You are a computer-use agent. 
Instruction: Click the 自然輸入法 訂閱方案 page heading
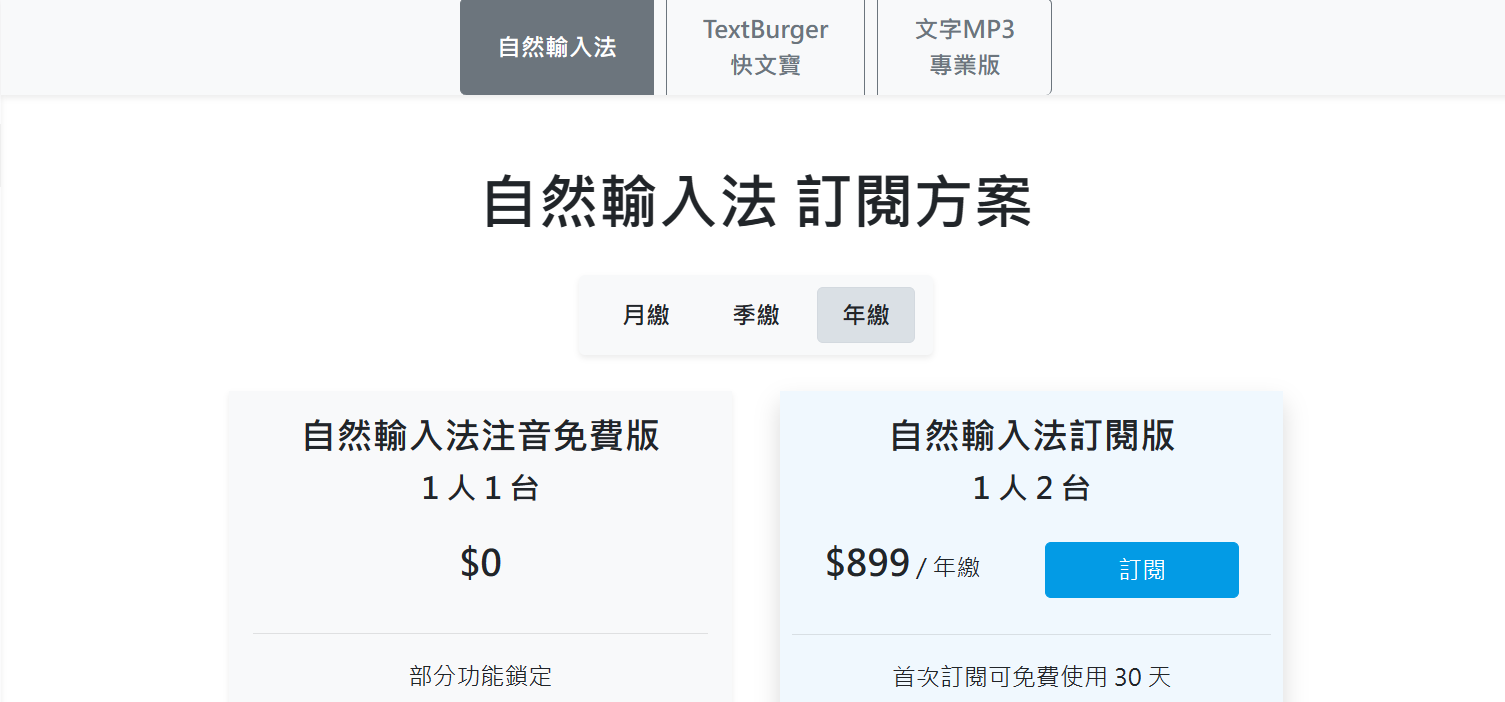[x=757, y=202]
